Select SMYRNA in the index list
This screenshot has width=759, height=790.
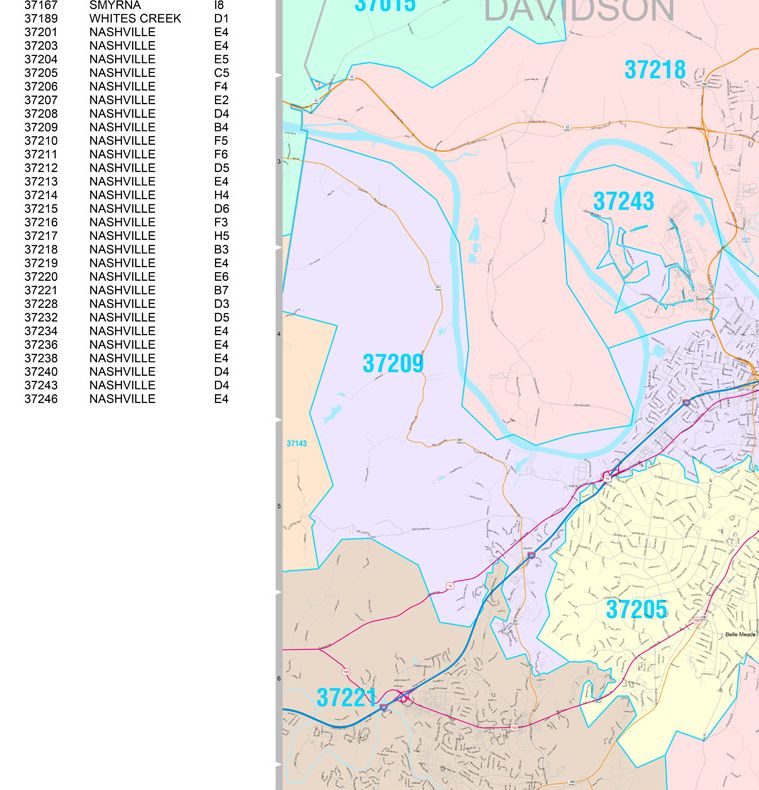point(115,6)
